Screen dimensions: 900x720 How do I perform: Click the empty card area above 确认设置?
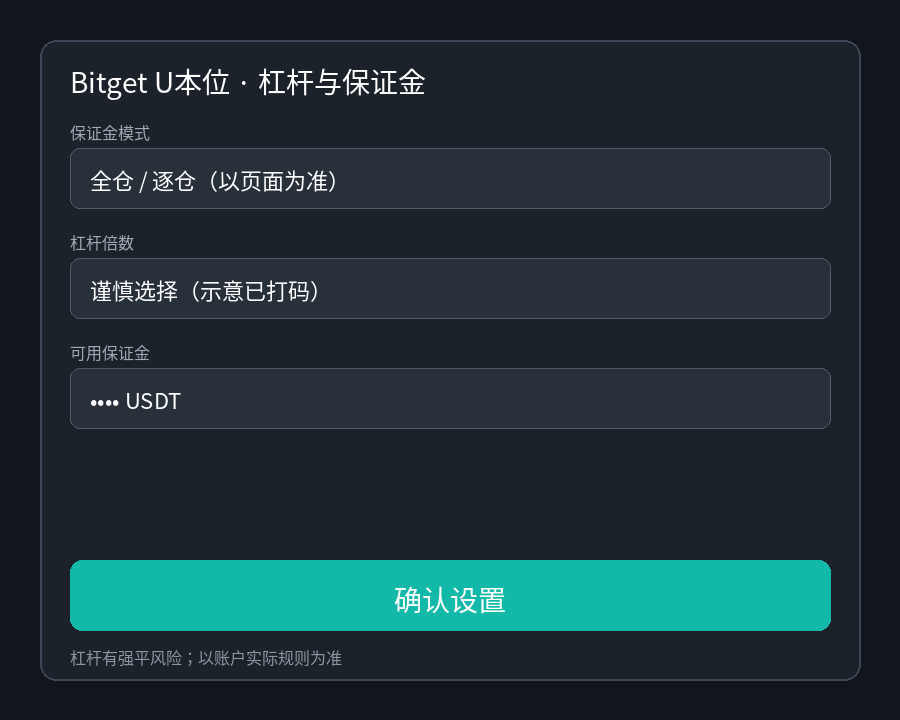pyautogui.click(x=450, y=494)
